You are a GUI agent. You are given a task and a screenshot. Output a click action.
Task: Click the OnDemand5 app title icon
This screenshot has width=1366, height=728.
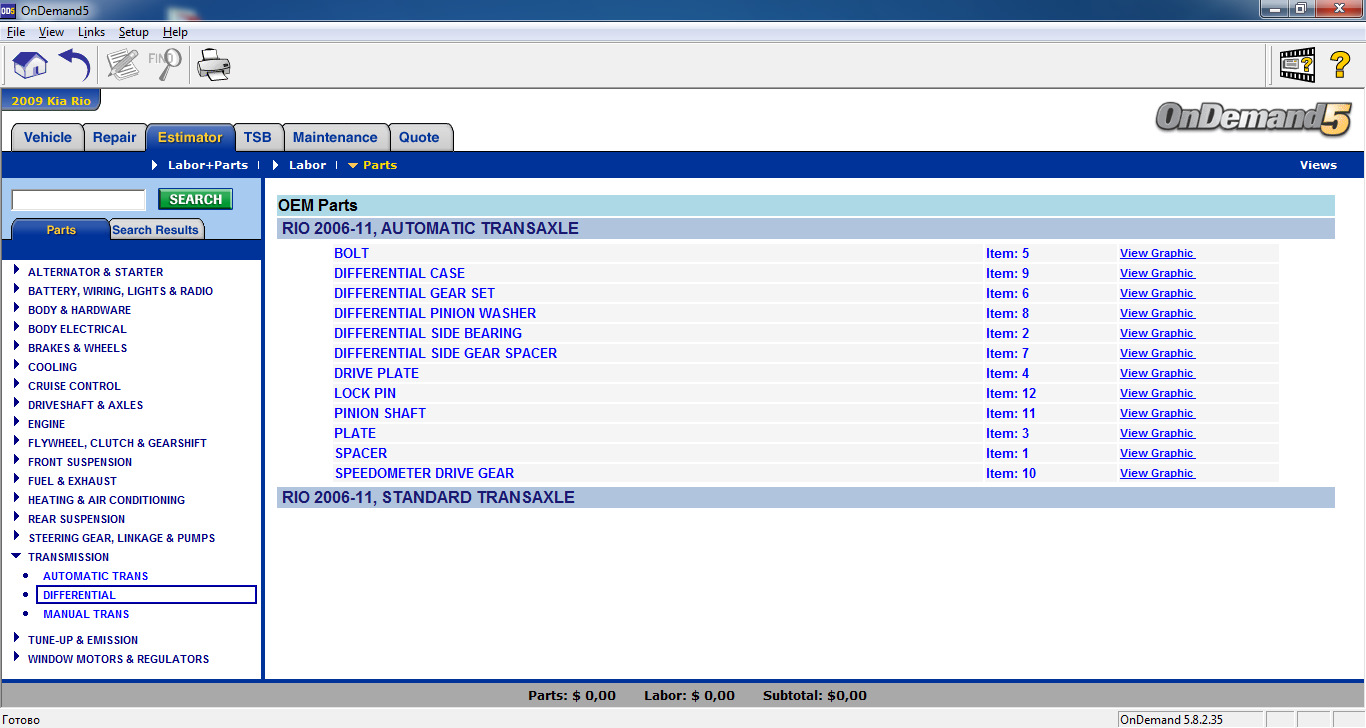point(8,9)
